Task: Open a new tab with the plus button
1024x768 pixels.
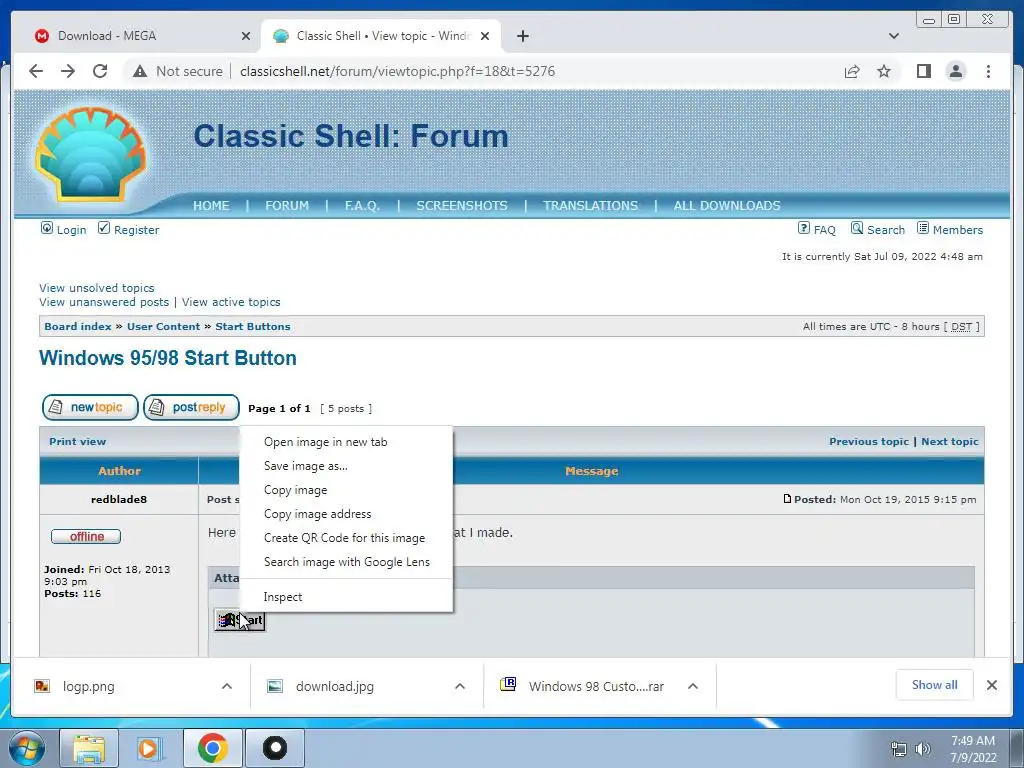Action: pyautogui.click(x=522, y=36)
